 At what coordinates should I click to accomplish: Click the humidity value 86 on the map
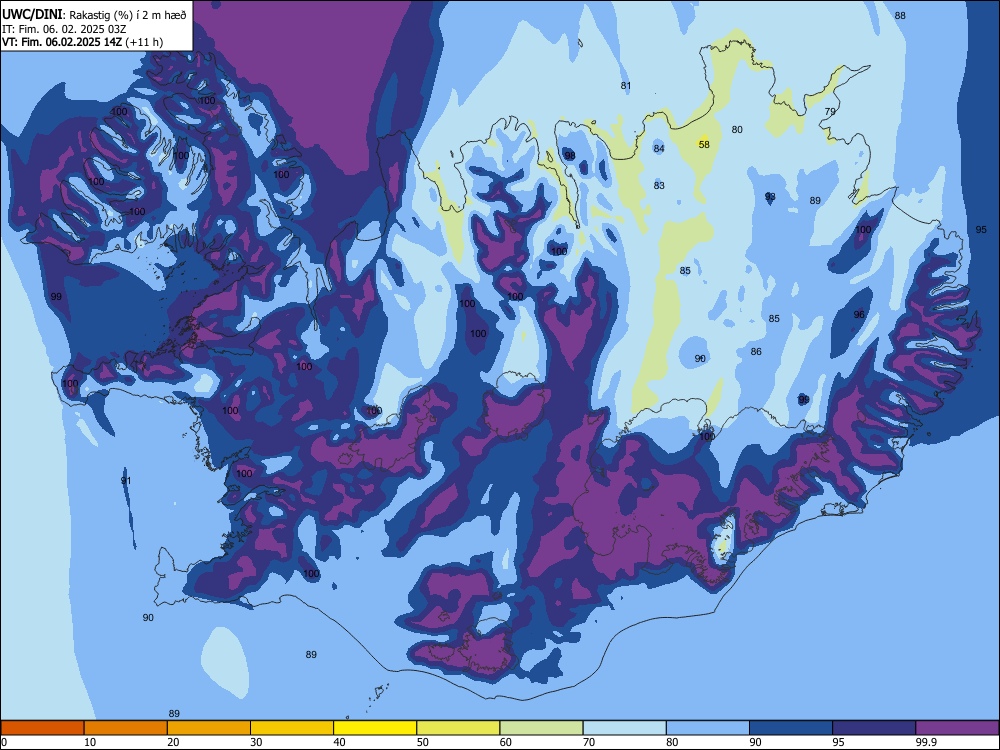tap(756, 351)
